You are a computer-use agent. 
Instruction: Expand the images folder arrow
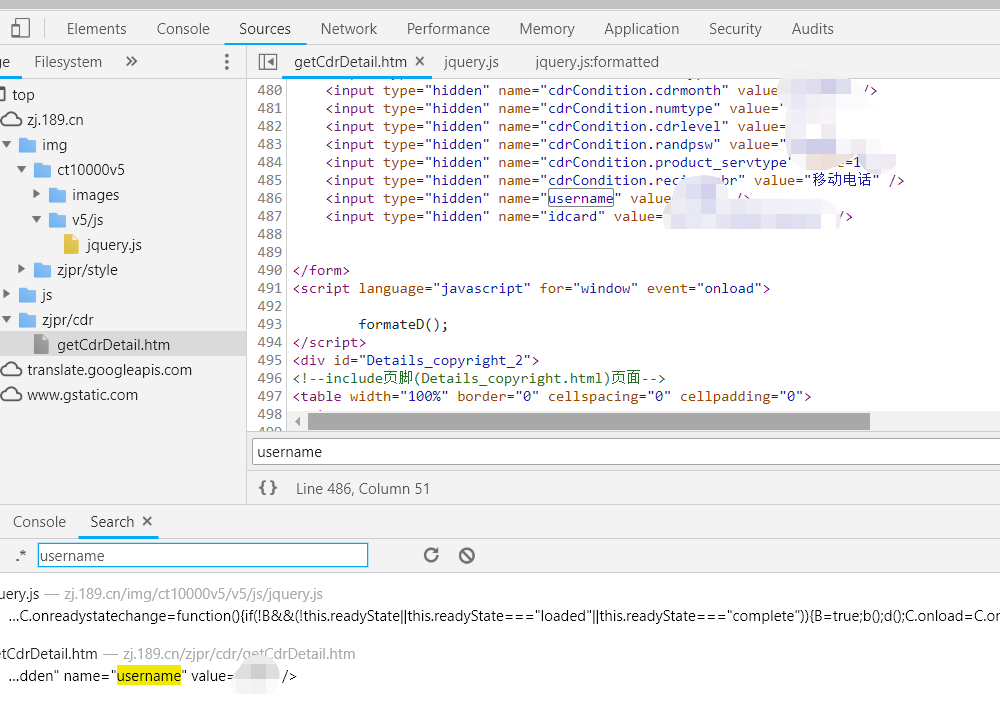36,194
